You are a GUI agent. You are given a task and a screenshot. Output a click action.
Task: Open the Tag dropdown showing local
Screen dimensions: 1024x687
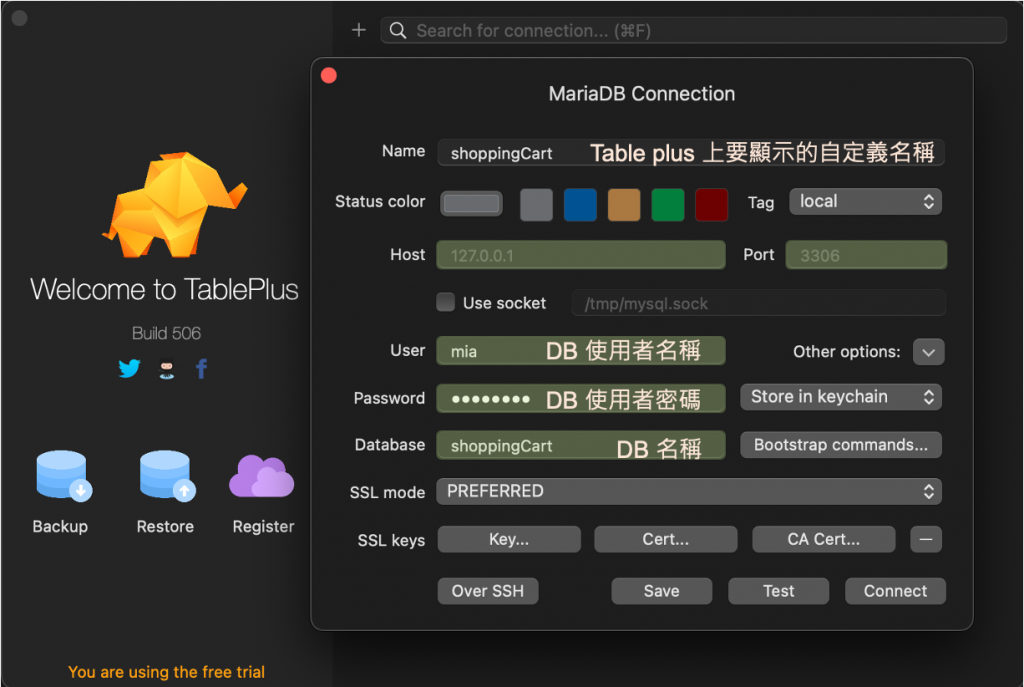pos(865,202)
